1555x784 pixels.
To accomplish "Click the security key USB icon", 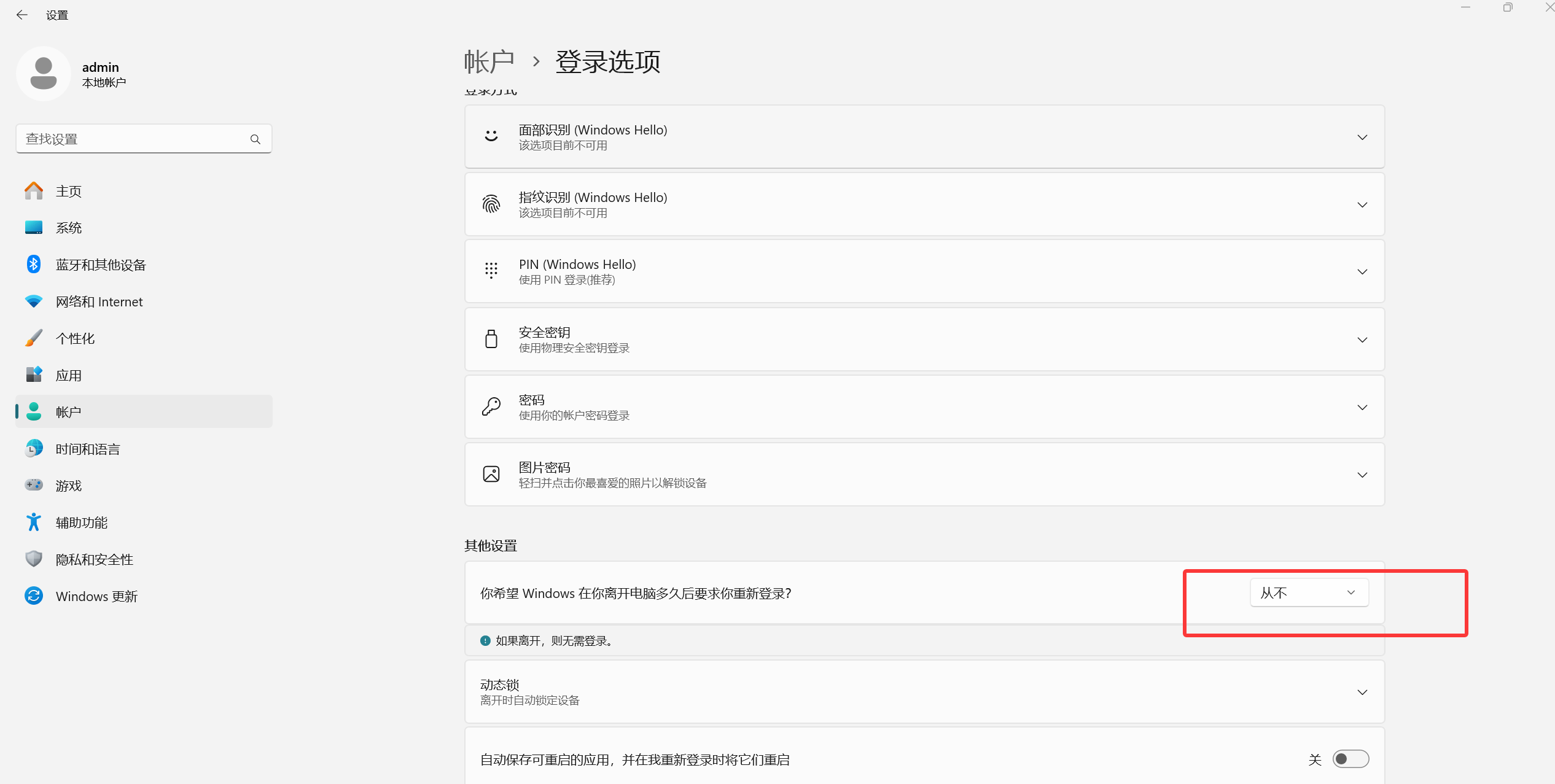I will click(x=491, y=339).
